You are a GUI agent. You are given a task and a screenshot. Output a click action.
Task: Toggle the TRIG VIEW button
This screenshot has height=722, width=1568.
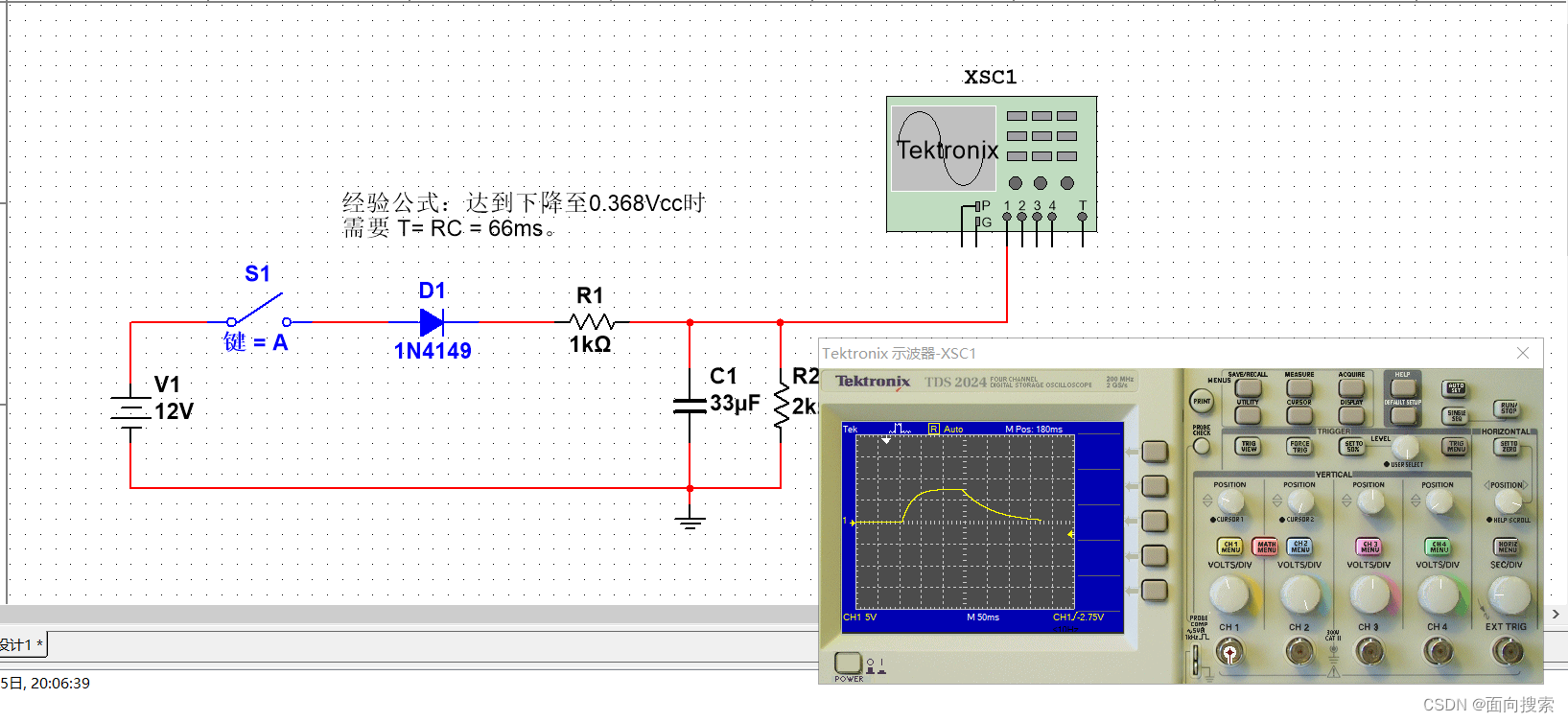pos(1249,446)
